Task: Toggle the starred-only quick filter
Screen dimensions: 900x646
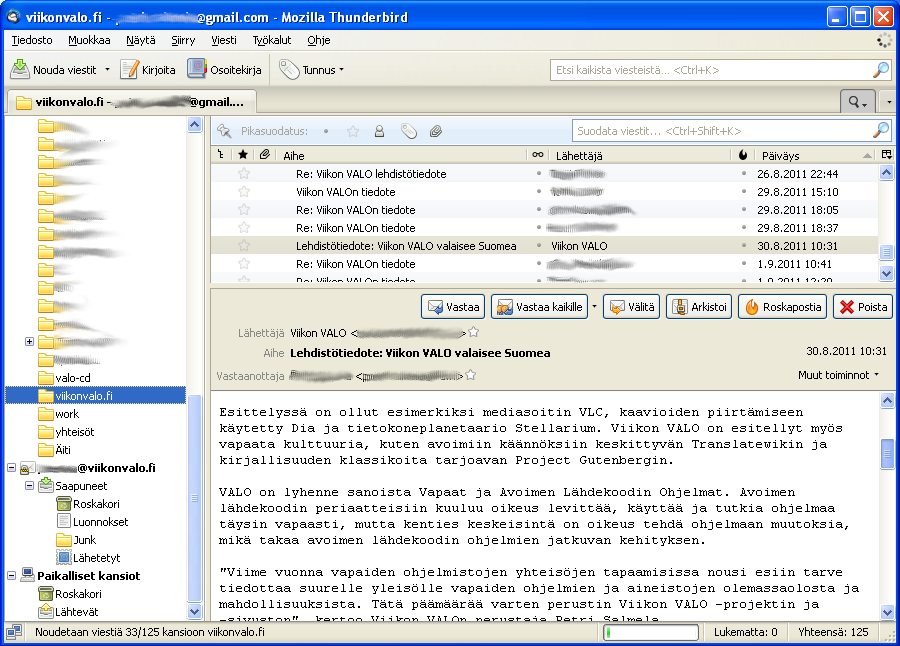Action: (352, 131)
